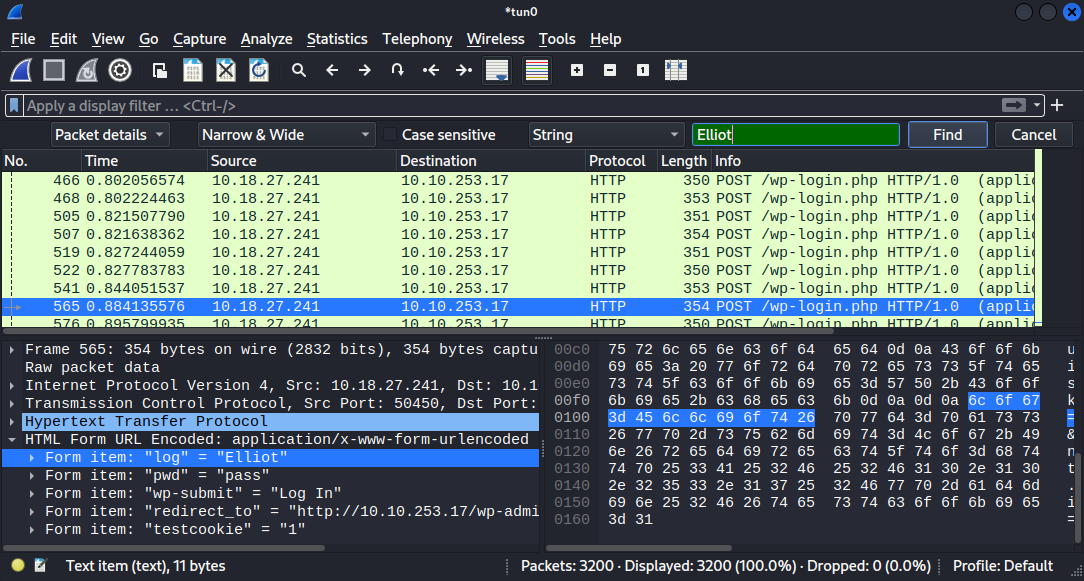Open the Statistics menu
This screenshot has height=581, width=1084.
coord(337,39)
